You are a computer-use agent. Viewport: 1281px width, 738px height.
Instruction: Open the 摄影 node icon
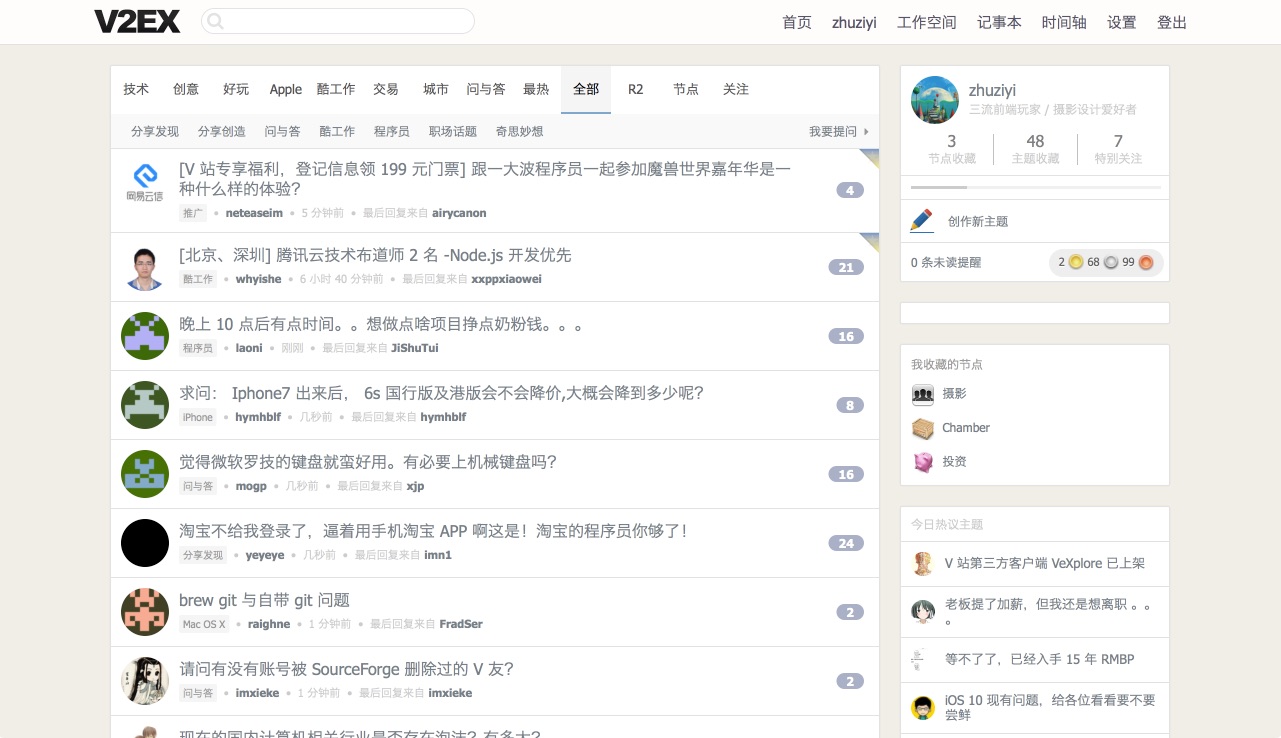(923, 394)
